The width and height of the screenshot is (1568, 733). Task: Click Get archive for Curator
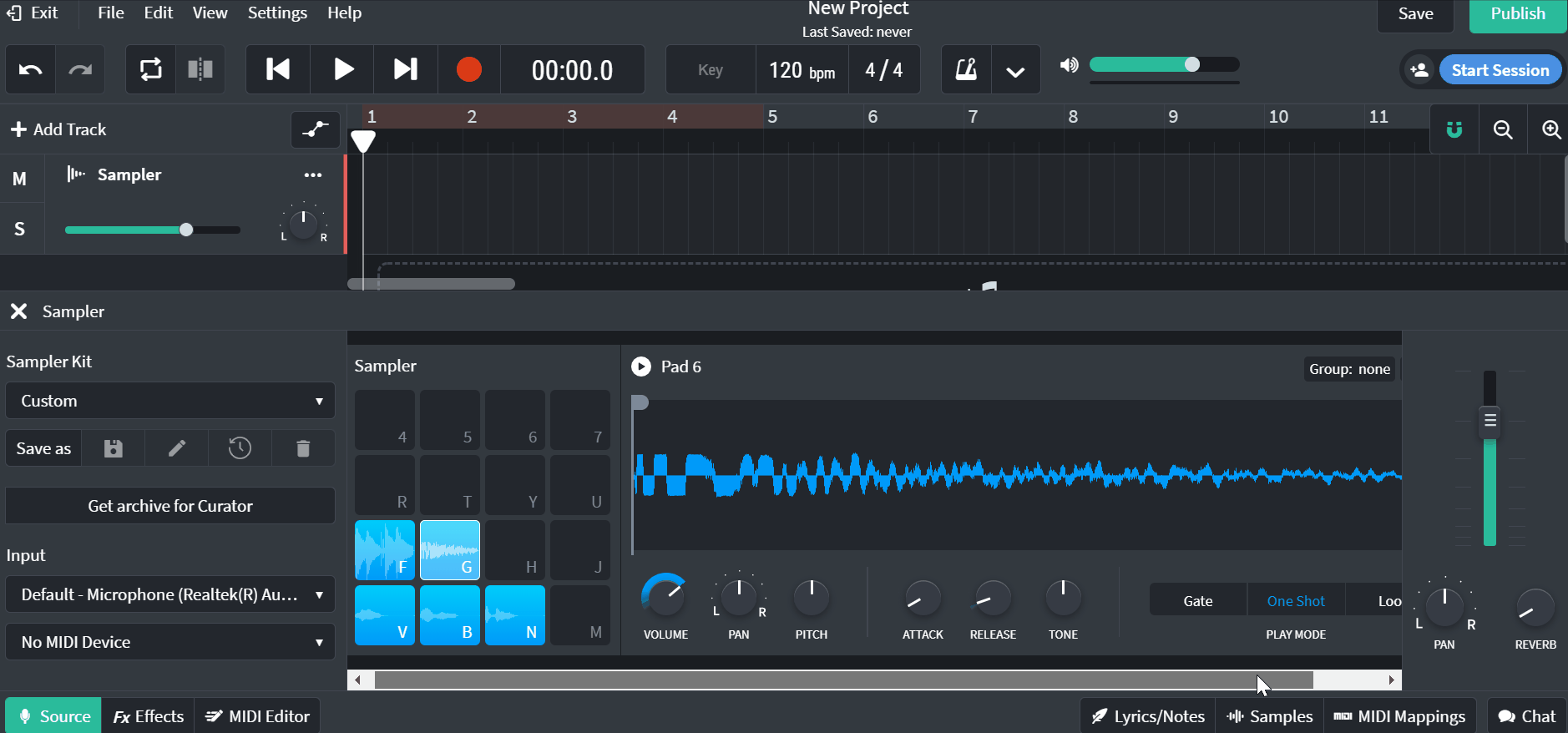170,506
